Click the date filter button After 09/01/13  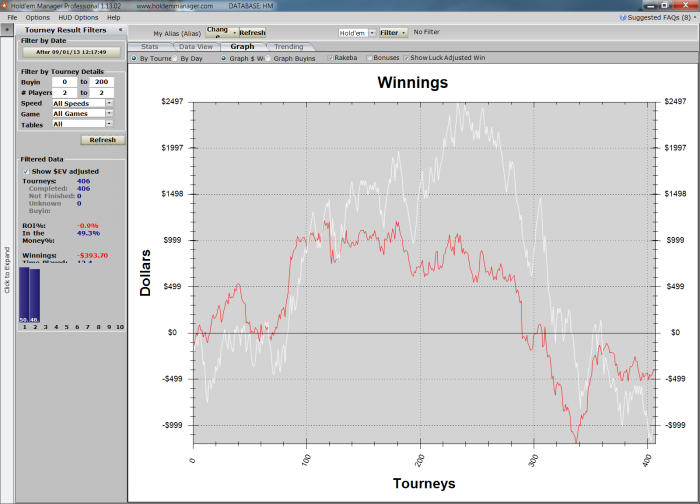(x=71, y=52)
